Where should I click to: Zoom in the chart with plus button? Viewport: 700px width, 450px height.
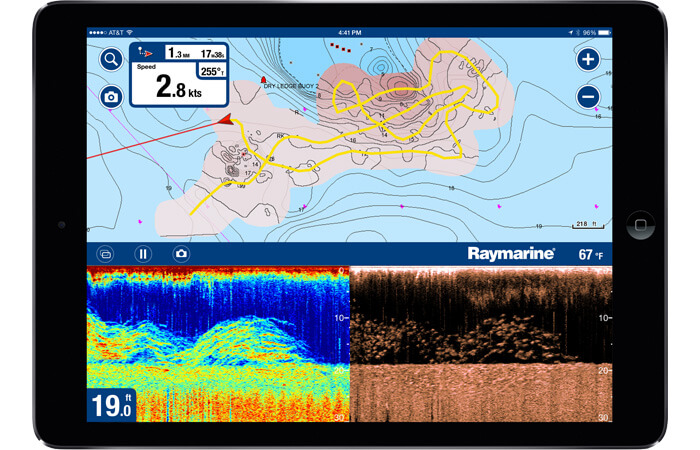pyautogui.click(x=588, y=59)
